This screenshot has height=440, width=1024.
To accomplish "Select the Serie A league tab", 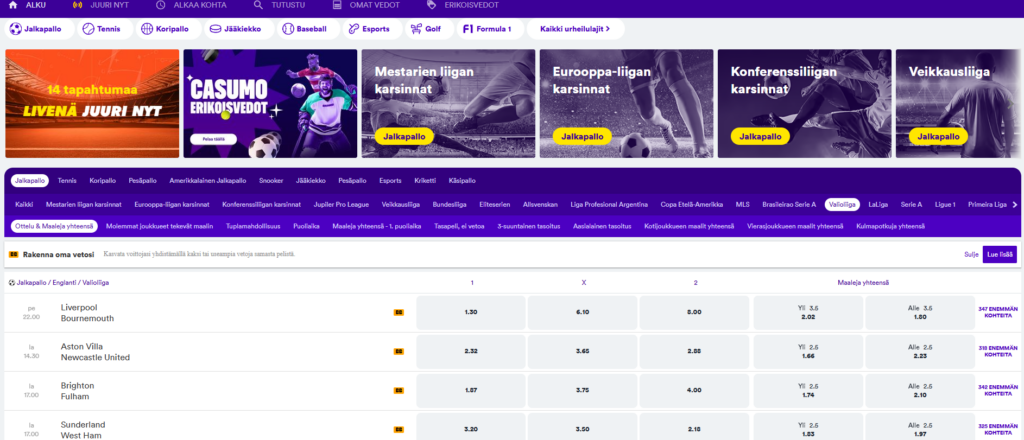I will click(911, 204).
